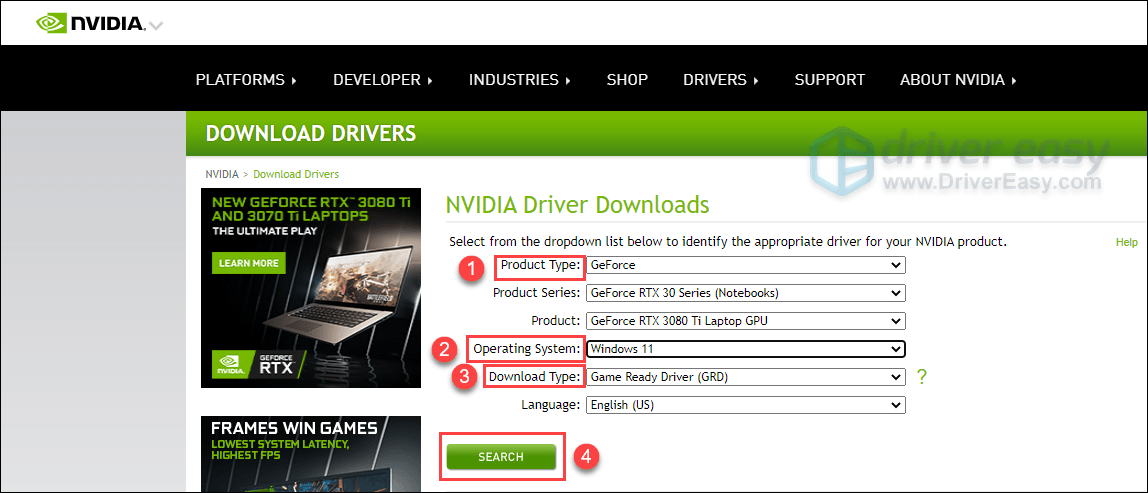Click the Help link on the right
This screenshot has height=493, width=1148.
point(1126,242)
